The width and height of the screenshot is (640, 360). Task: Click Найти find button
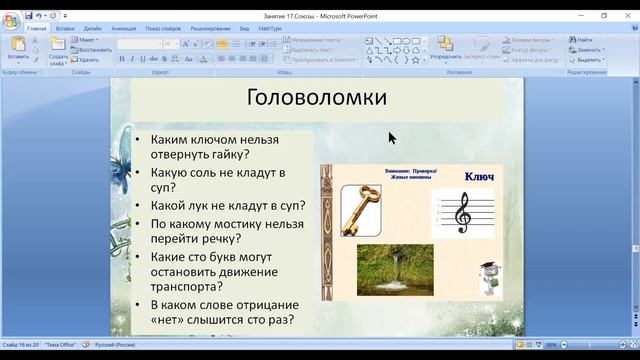580,40
